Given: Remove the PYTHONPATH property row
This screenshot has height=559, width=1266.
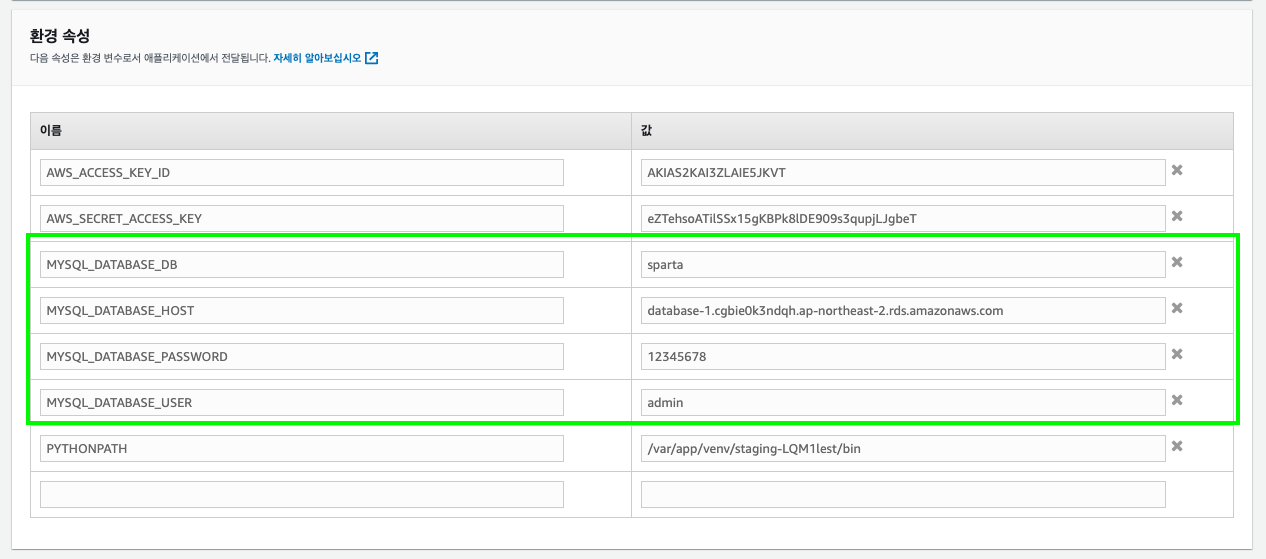Looking at the screenshot, I should pos(1177,446).
